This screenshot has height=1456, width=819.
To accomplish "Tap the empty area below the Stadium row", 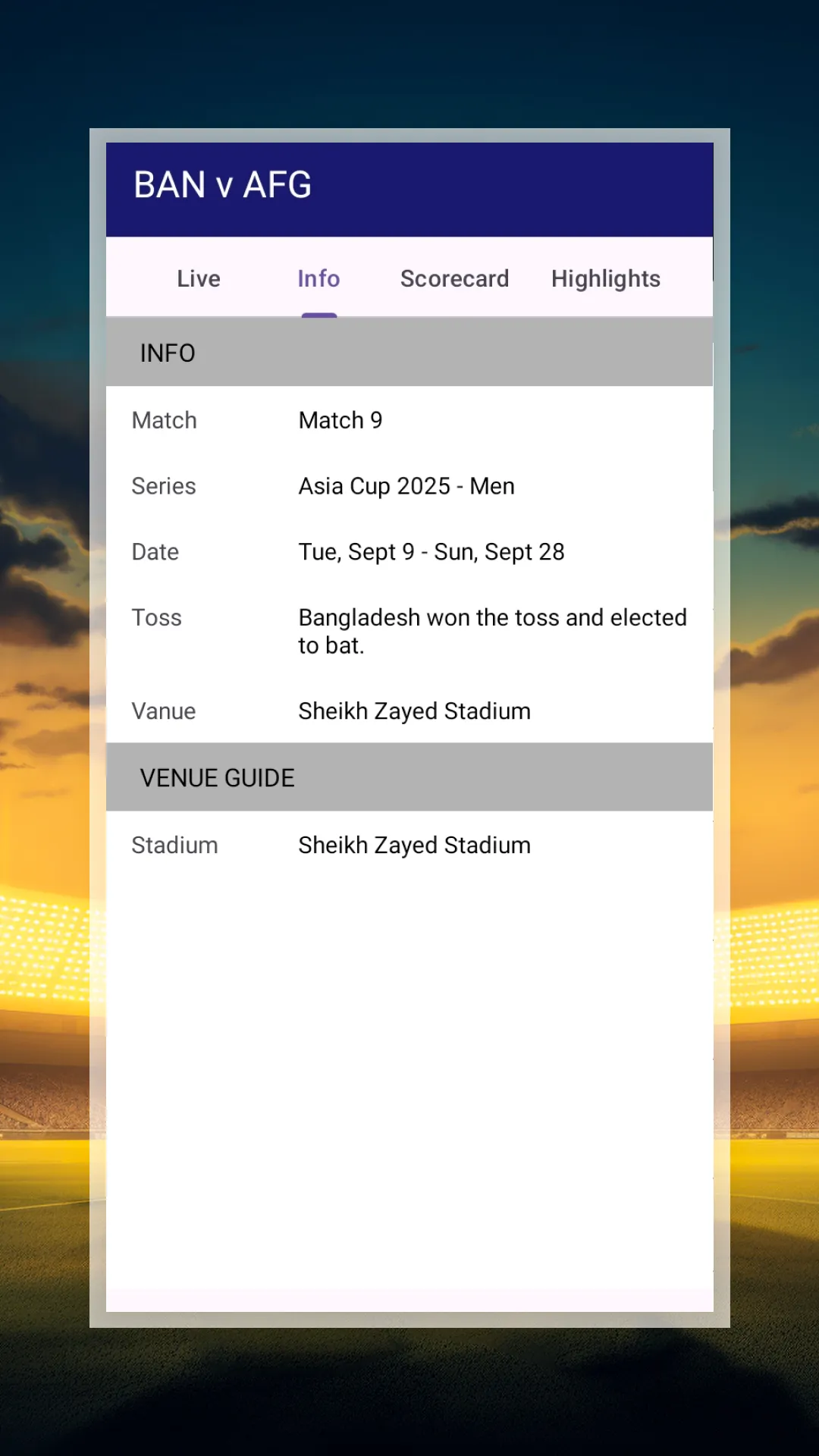I will coord(409,1062).
